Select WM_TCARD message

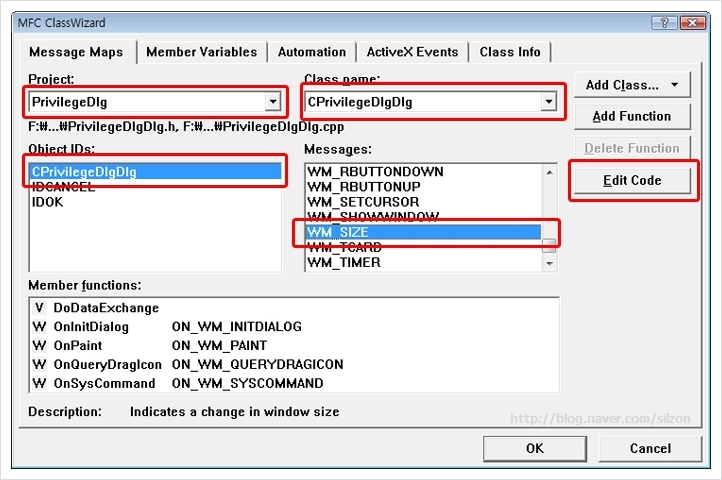point(424,247)
